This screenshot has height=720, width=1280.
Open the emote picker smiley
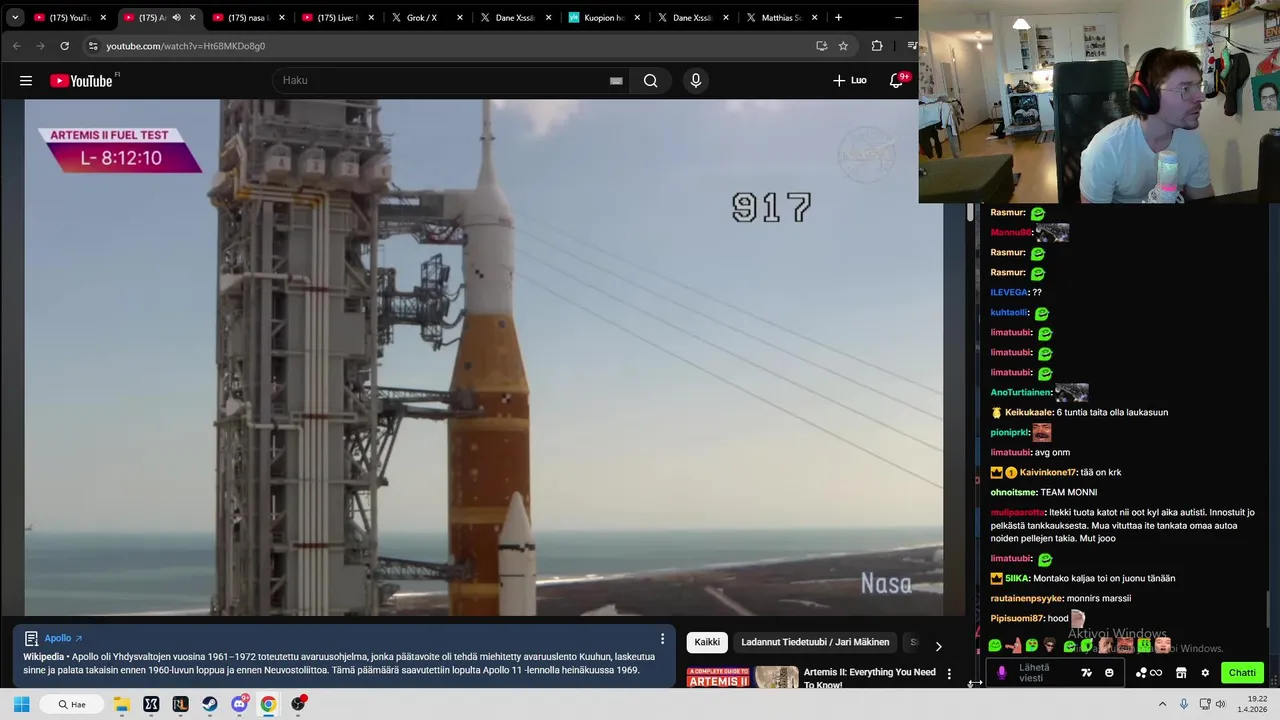1109,673
